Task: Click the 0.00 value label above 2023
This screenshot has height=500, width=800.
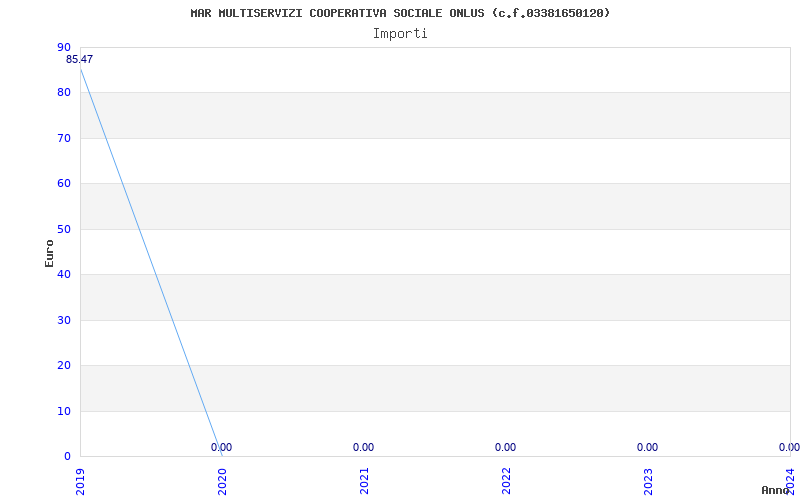Action: tap(647, 447)
